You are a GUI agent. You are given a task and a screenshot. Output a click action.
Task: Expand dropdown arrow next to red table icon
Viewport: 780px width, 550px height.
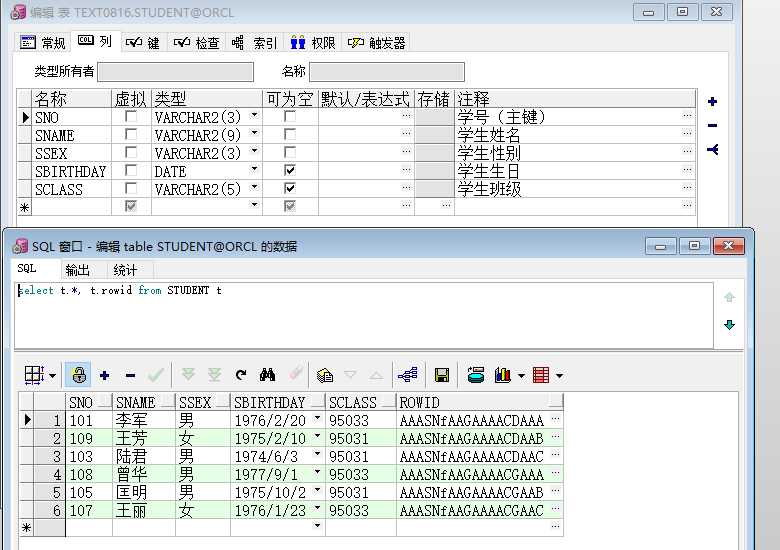tap(559, 375)
